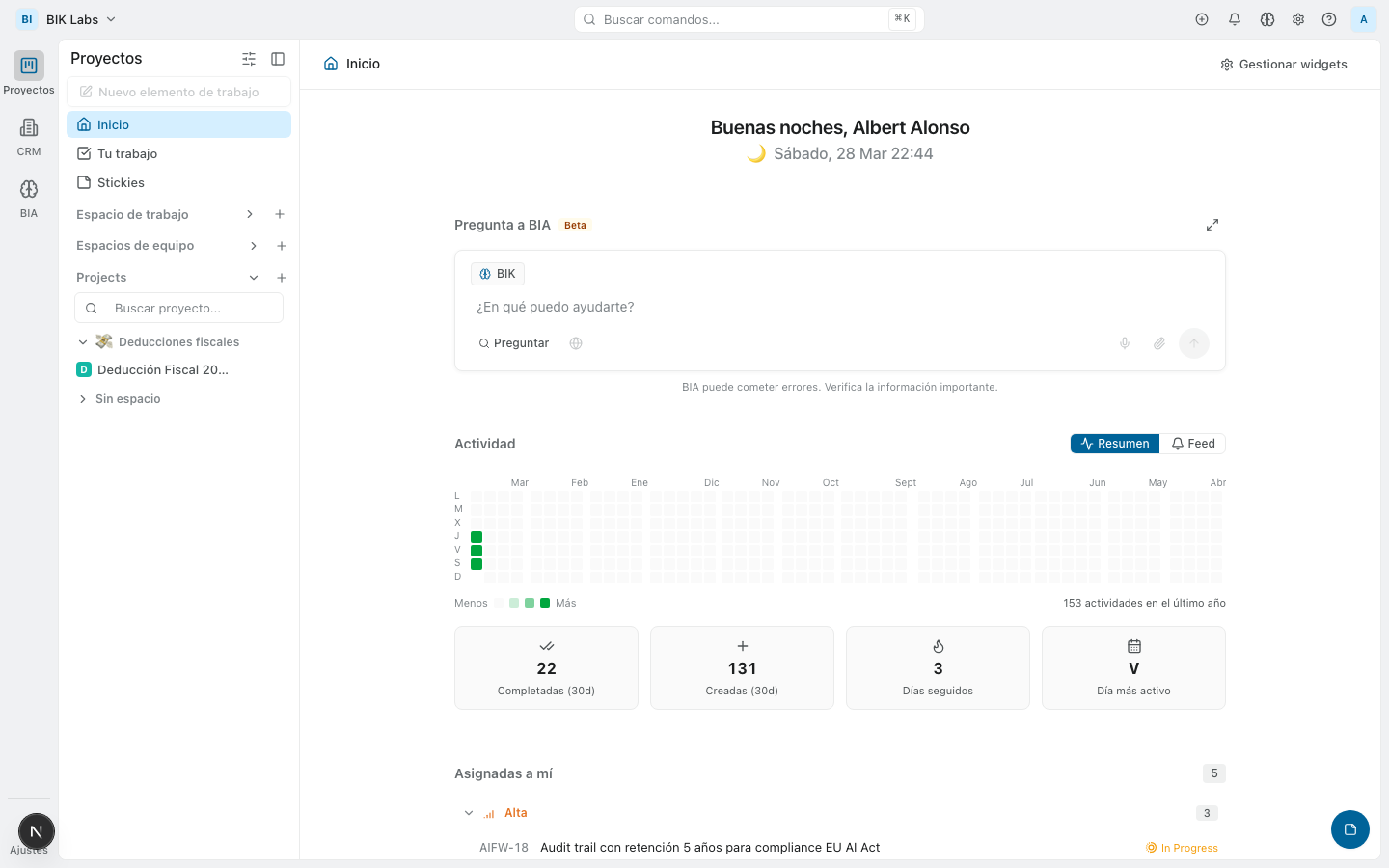Click the notifications bell icon

pos(1235,19)
